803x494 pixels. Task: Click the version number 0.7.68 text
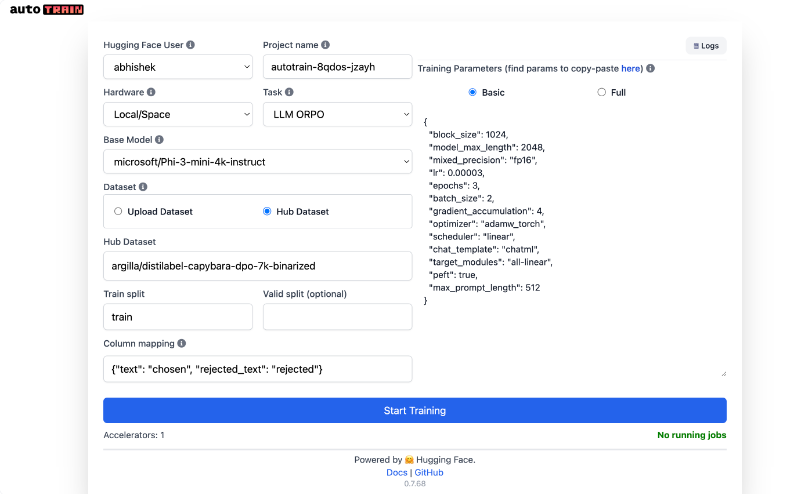tap(415, 483)
